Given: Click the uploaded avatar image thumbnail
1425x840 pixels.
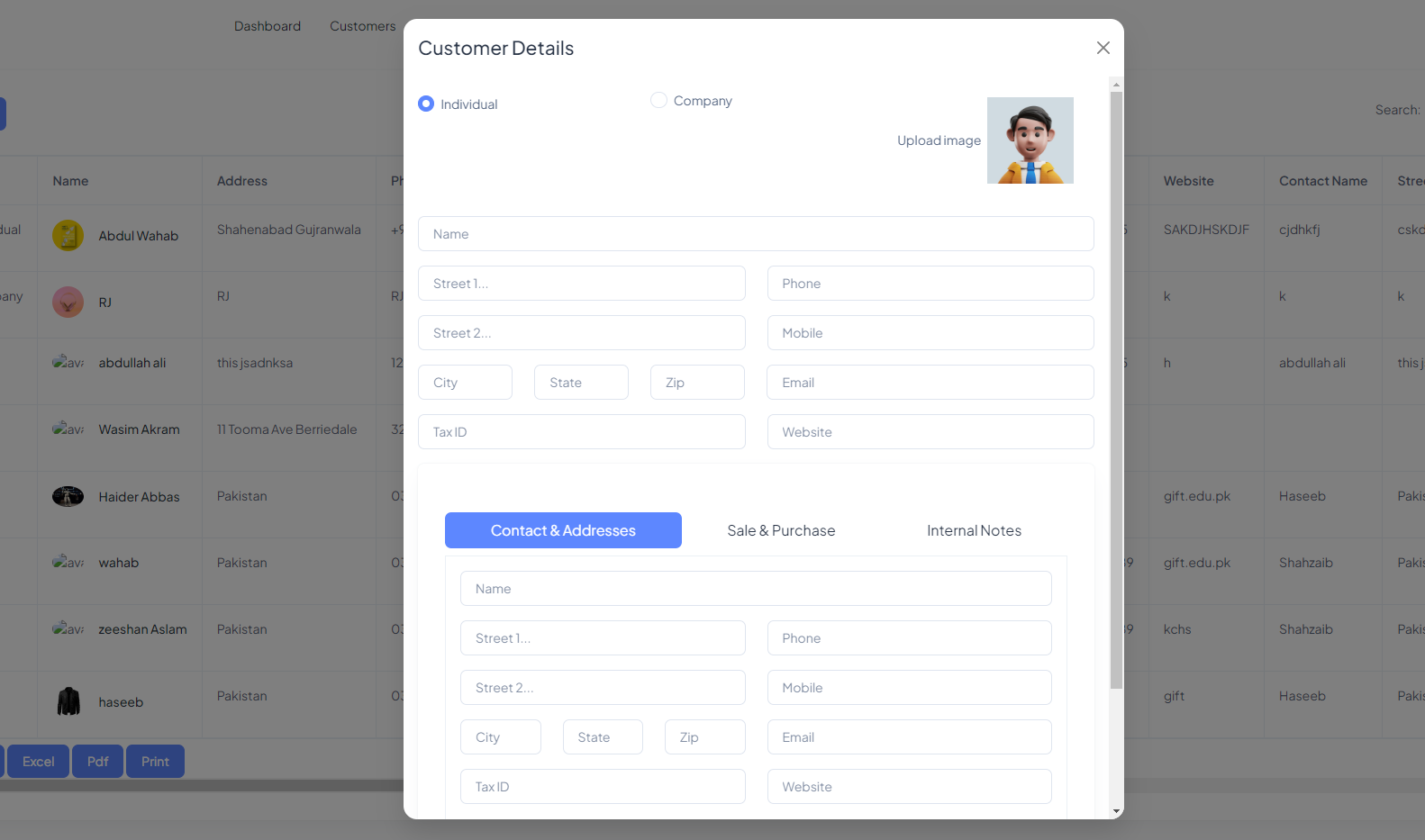Looking at the screenshot, I should [x=1030, y=140].
